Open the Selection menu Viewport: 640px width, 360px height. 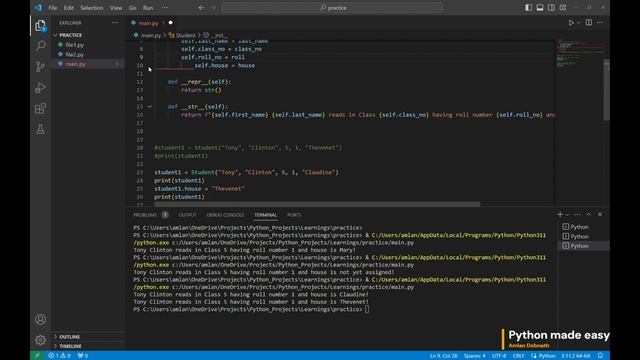(92, 8)
